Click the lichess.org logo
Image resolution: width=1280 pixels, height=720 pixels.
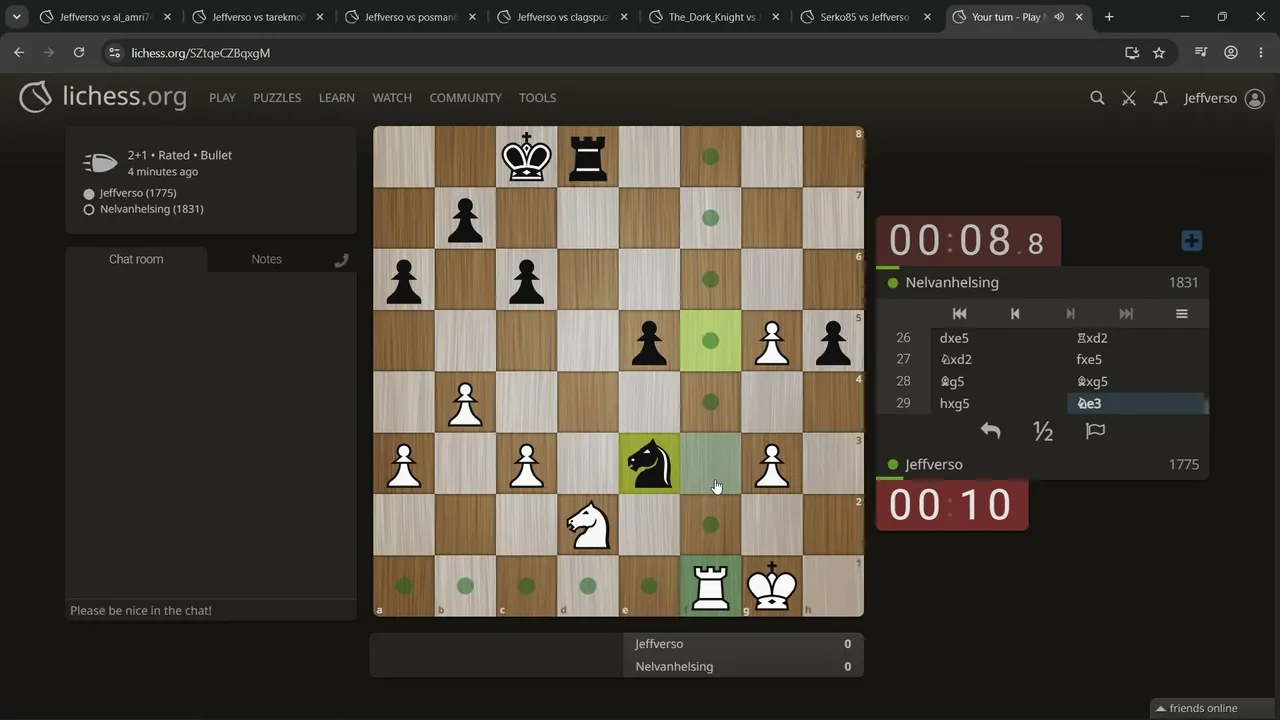103,97
